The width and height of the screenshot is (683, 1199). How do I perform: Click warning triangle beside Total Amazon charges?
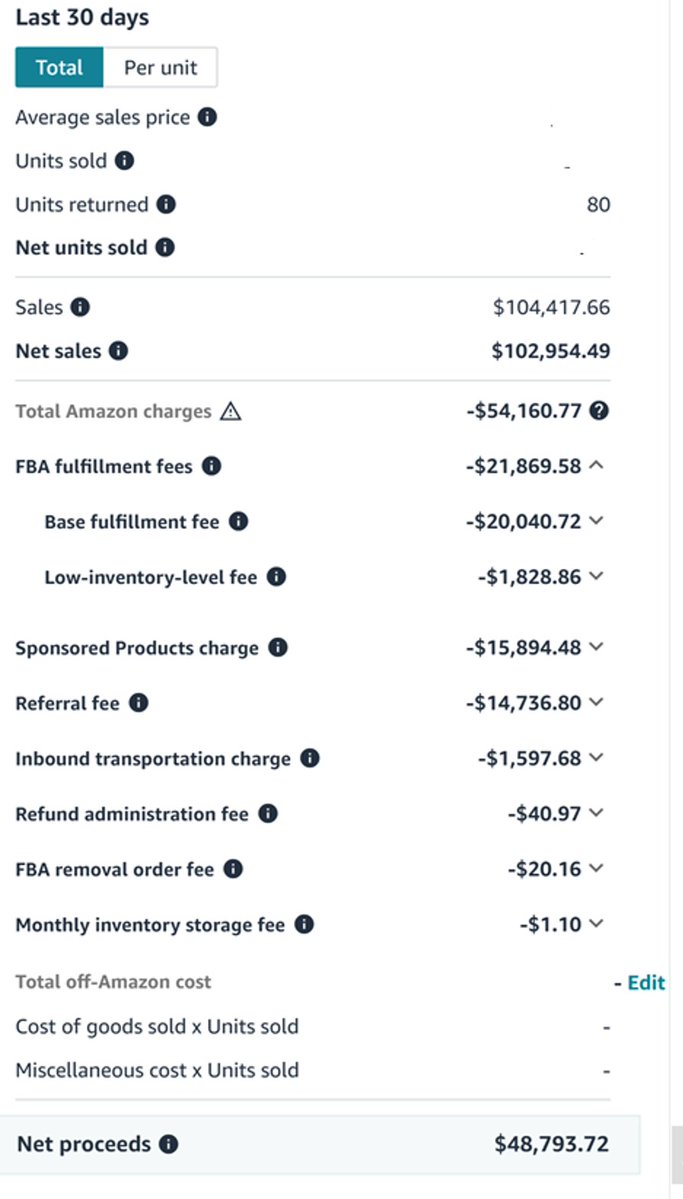tap(230, 411)
